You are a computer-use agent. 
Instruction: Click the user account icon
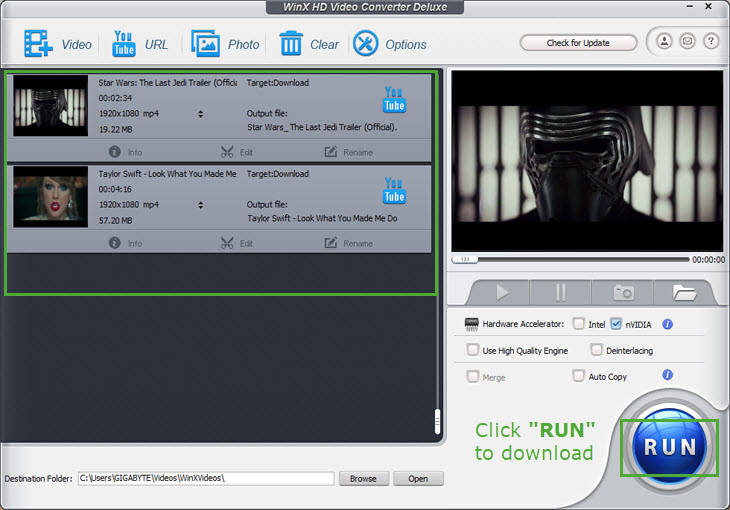click(x=664, y=41)
